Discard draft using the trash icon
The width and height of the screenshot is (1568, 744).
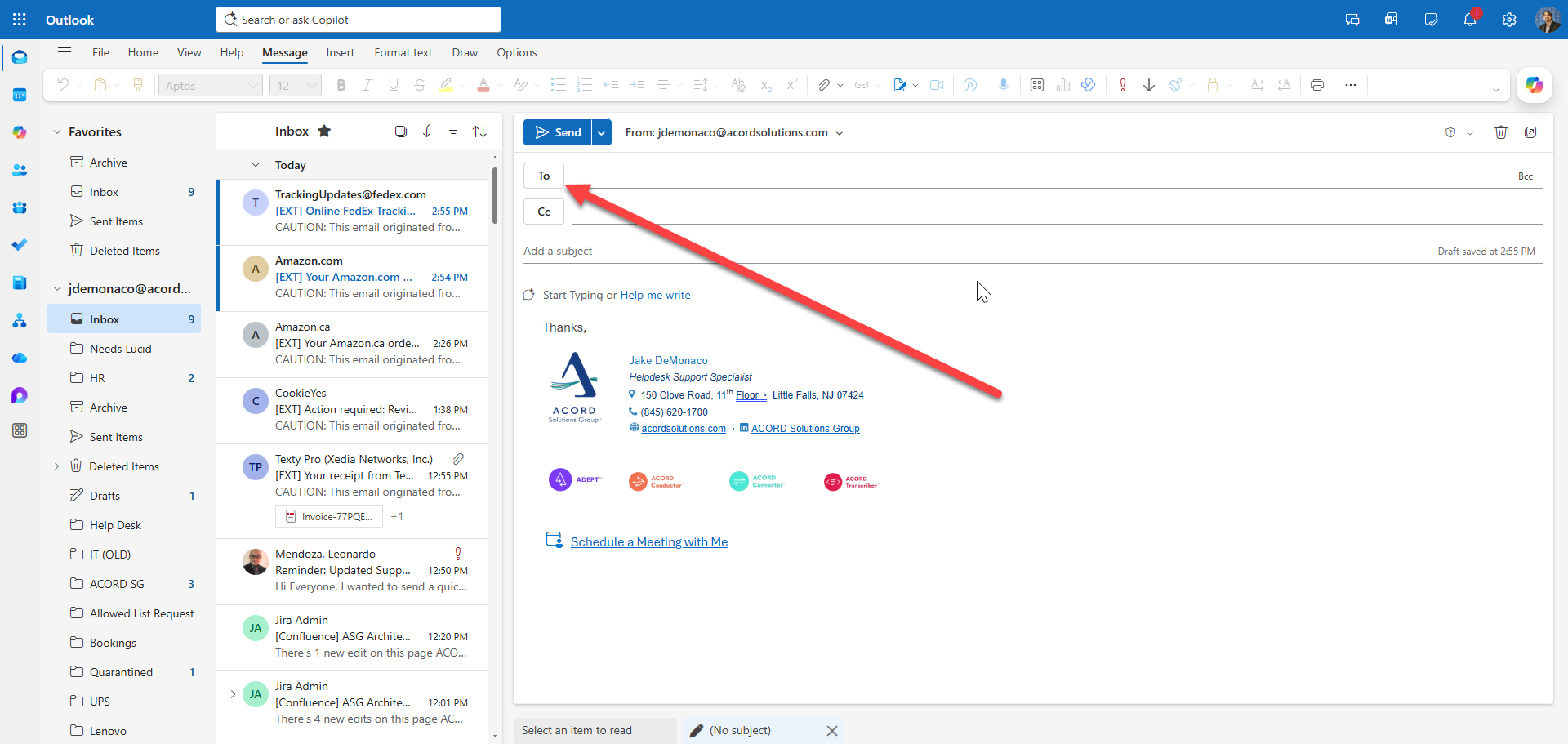click(1501, 132)
